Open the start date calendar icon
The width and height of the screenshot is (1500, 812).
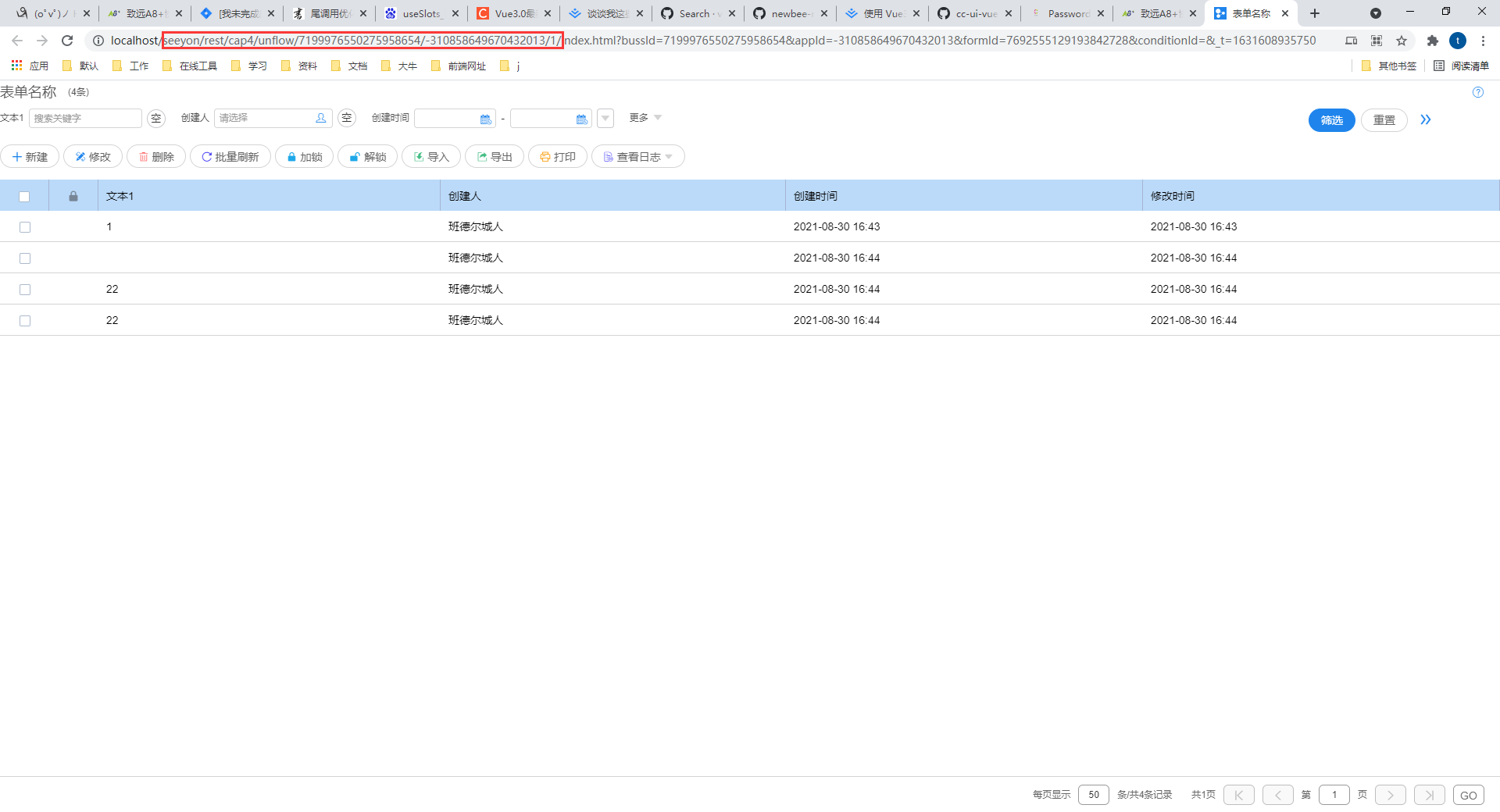coord(485,119)
